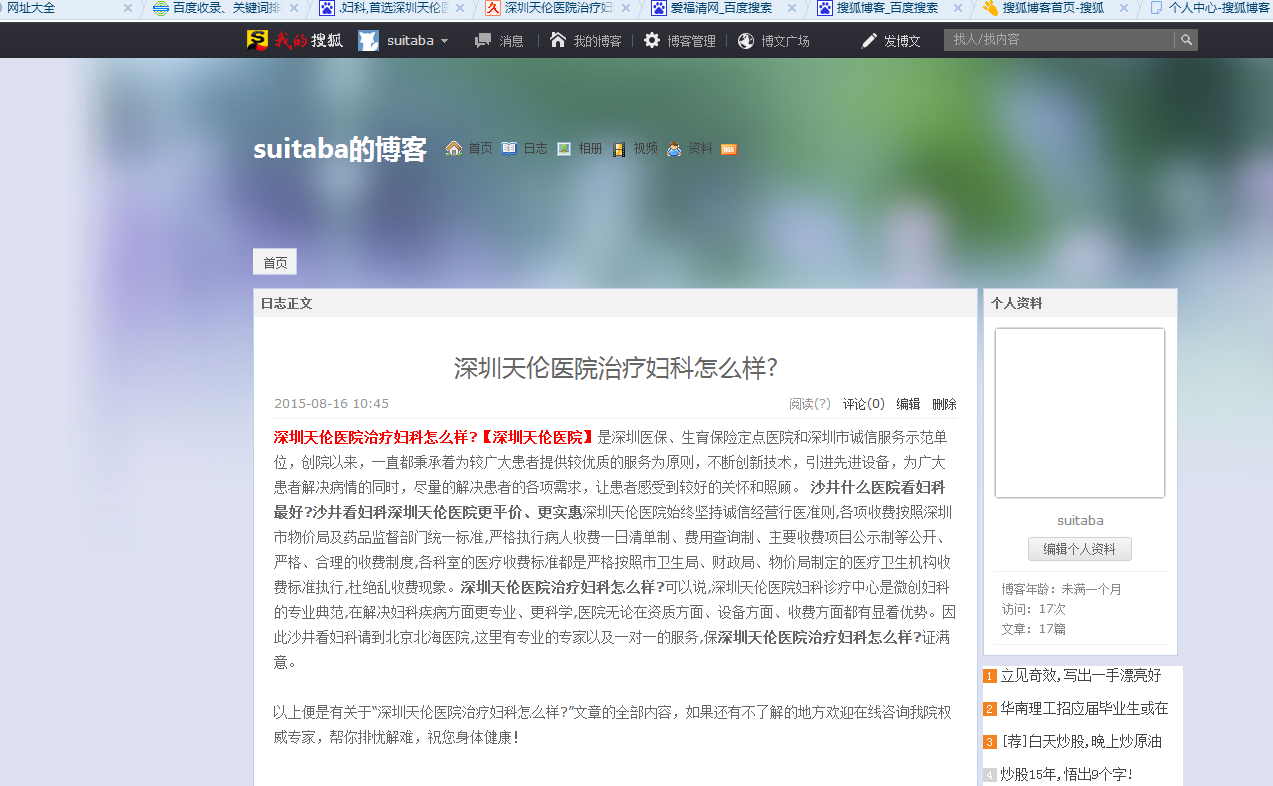1273x786 pixels.
Task: Close the 网址大全 browser tab
Action: (128, 8)
